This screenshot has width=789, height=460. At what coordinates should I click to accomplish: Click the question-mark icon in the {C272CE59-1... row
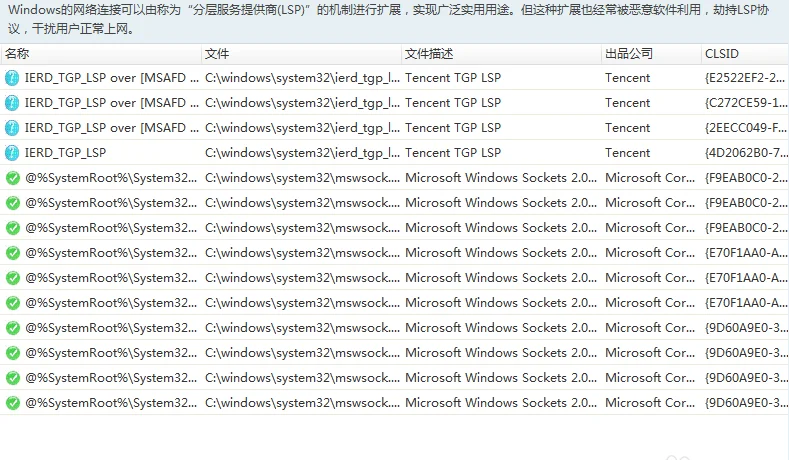[x=12, y=103]
